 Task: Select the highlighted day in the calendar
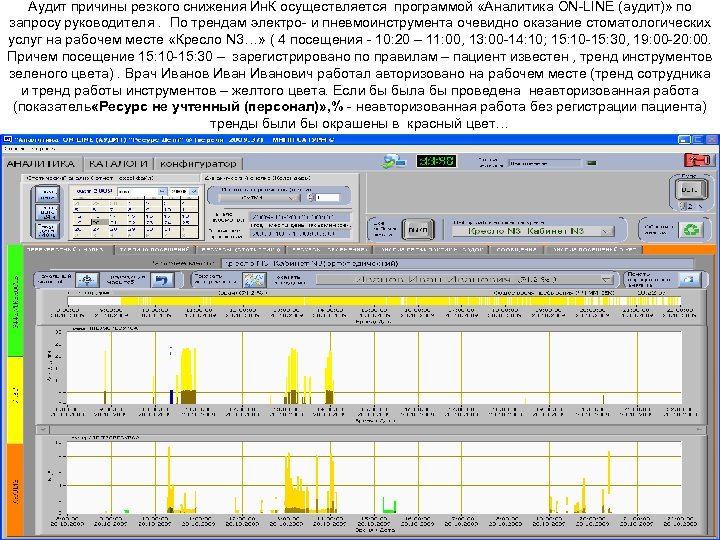[99, 222]
